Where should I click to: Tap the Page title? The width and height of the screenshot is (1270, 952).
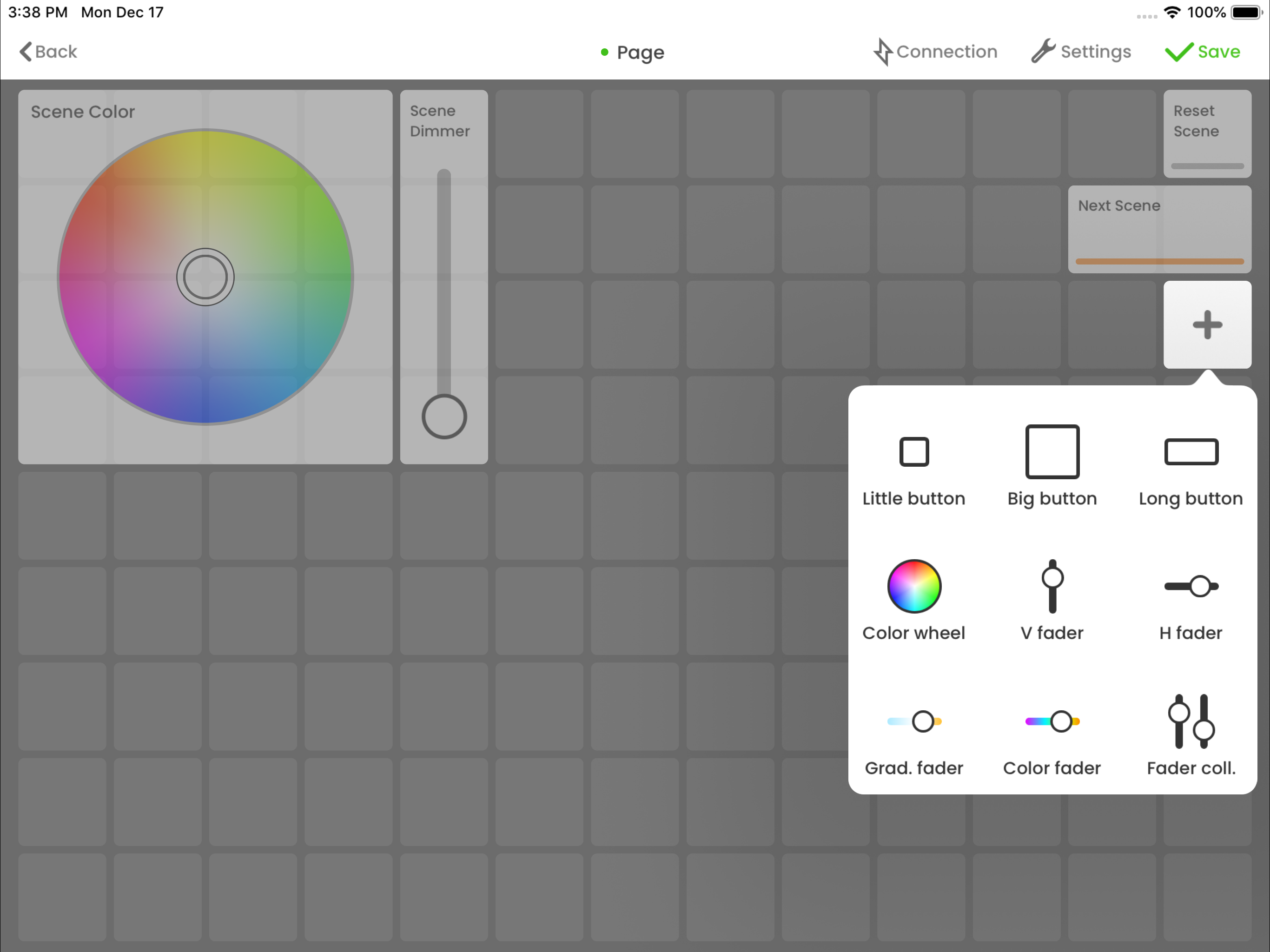pyautogui.click(x=640, y=52)
